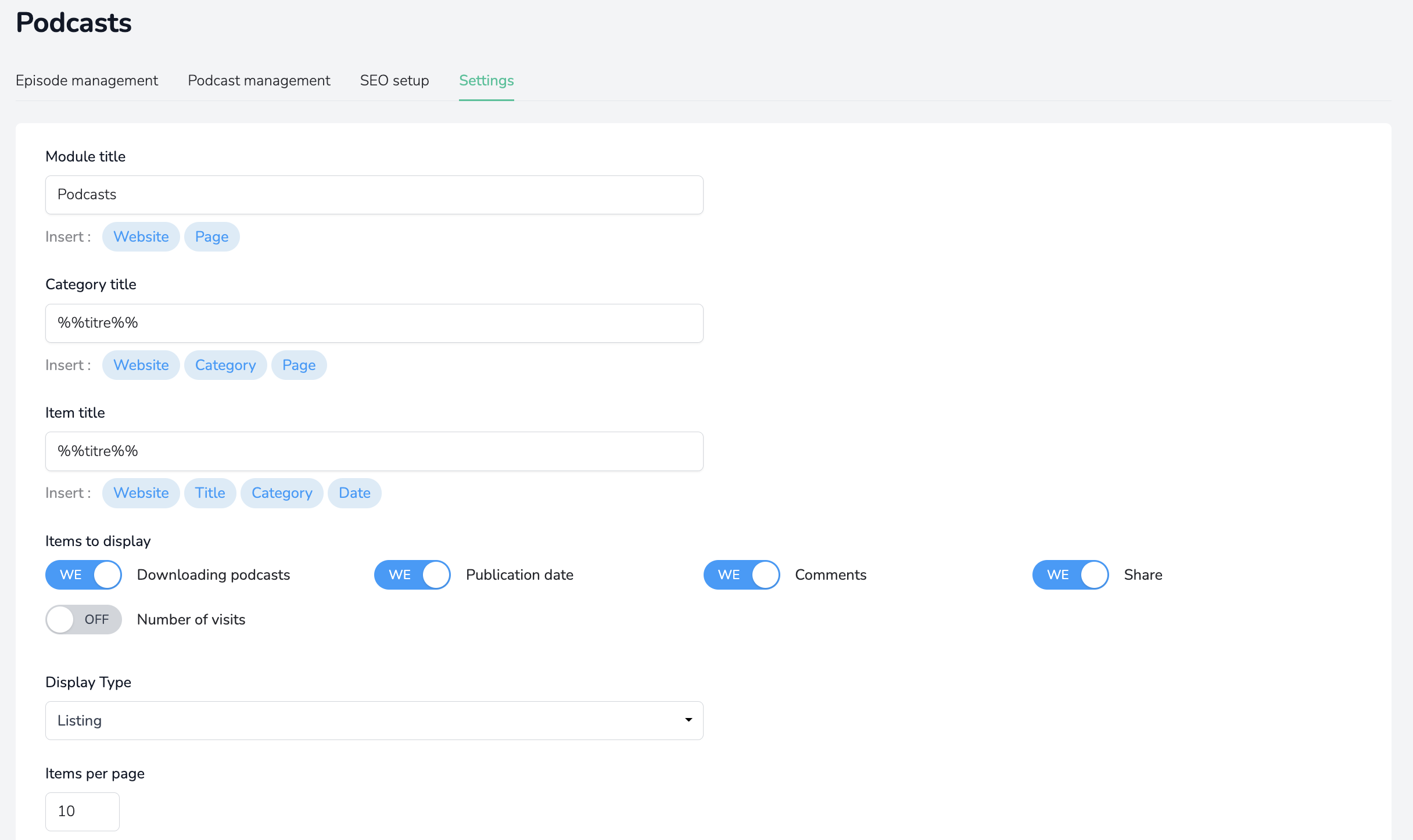The height and width of the screenshot is (840, 1413).
Task: Click the Items to display label
Action: 98,541
